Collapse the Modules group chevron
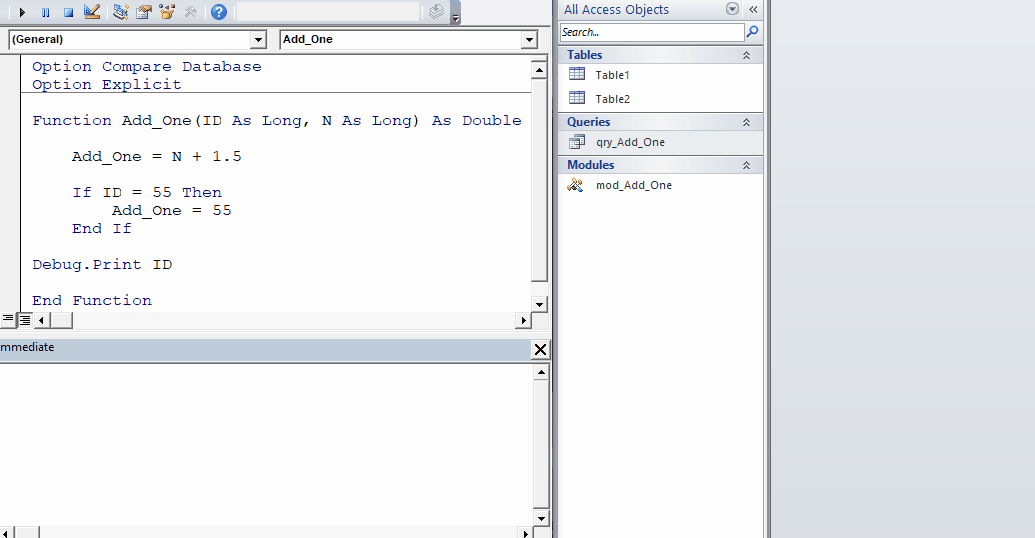This screenshot has width=1035, height=538. coord(747,165)
